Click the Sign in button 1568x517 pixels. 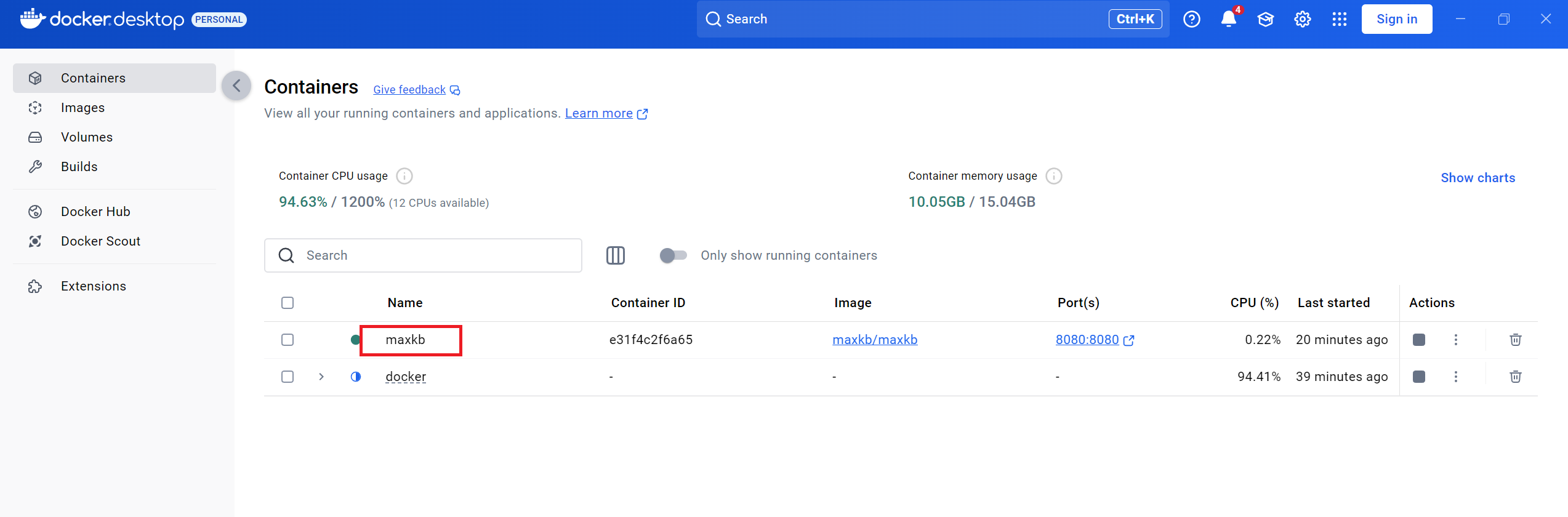pyautogui.click(x=1397, y=19)
